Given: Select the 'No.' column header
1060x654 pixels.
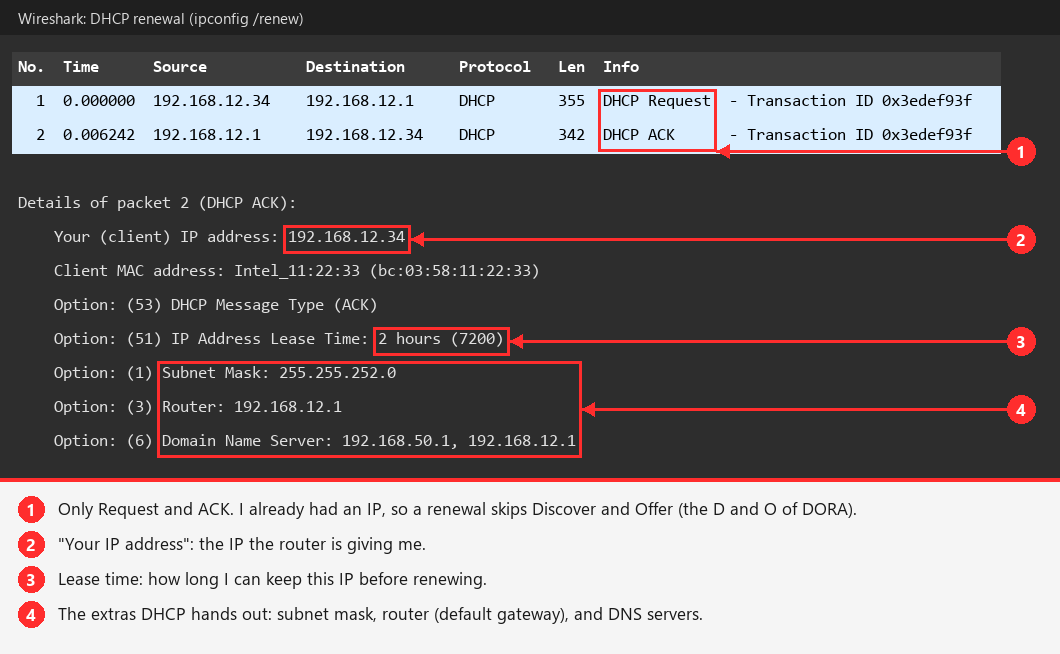Looking at the screenshot, I should click(x=31, y=67).
